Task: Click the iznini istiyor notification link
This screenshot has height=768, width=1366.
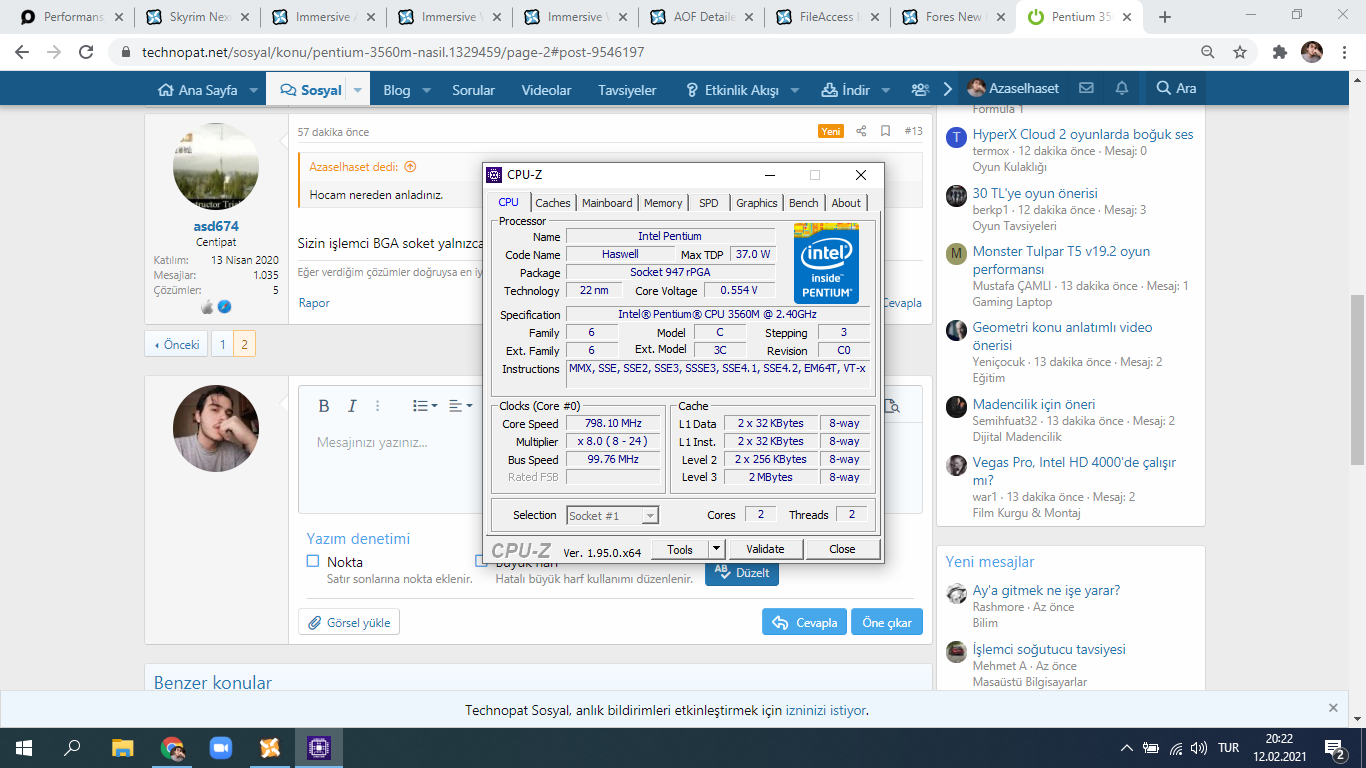Action: click(826, 711)
